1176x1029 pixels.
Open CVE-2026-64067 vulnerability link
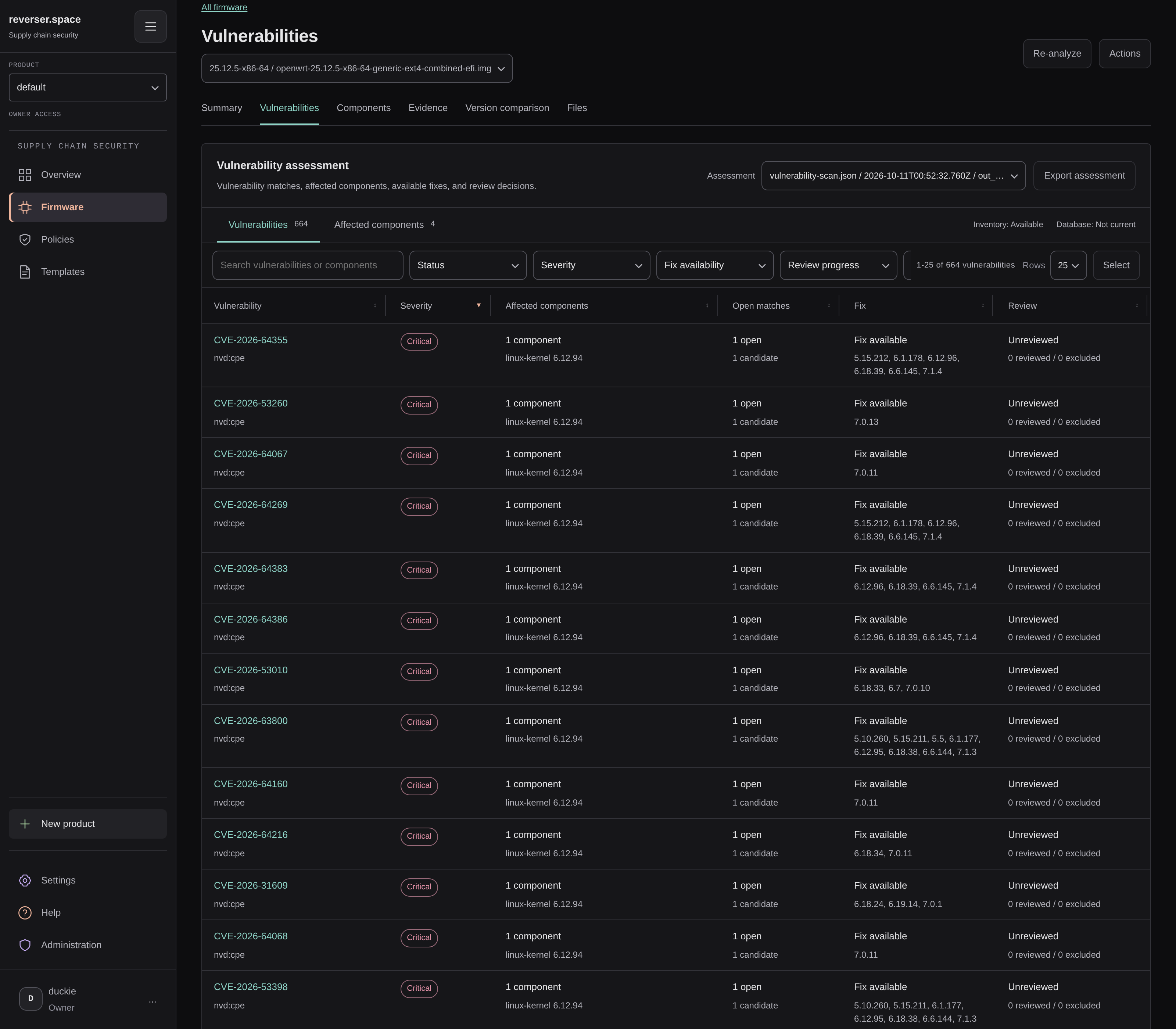point(250,453)
